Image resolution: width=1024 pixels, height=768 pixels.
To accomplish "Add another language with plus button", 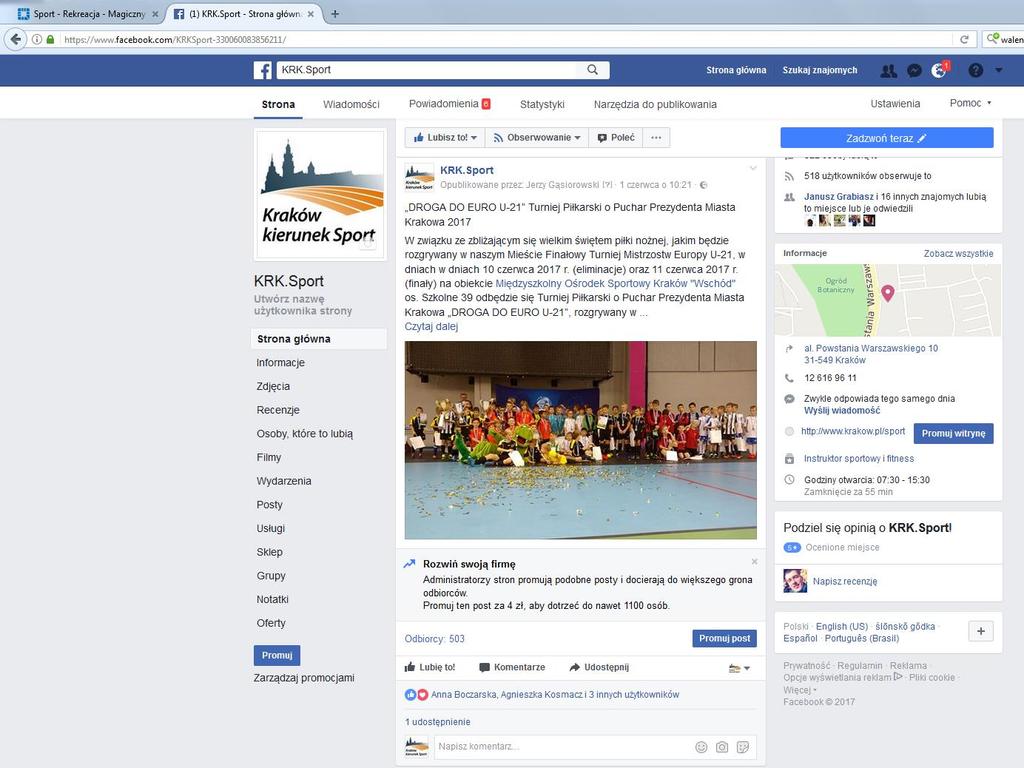I will click(x=980, y=631).
